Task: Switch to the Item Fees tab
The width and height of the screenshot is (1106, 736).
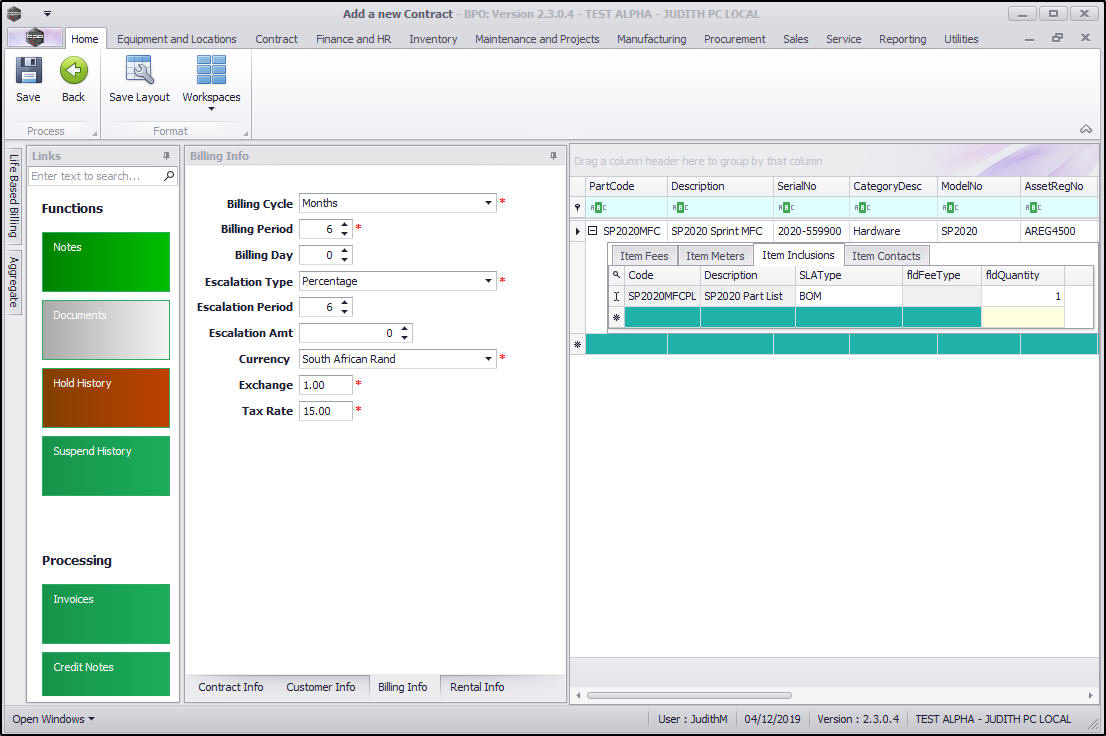Action: point(643,256)
